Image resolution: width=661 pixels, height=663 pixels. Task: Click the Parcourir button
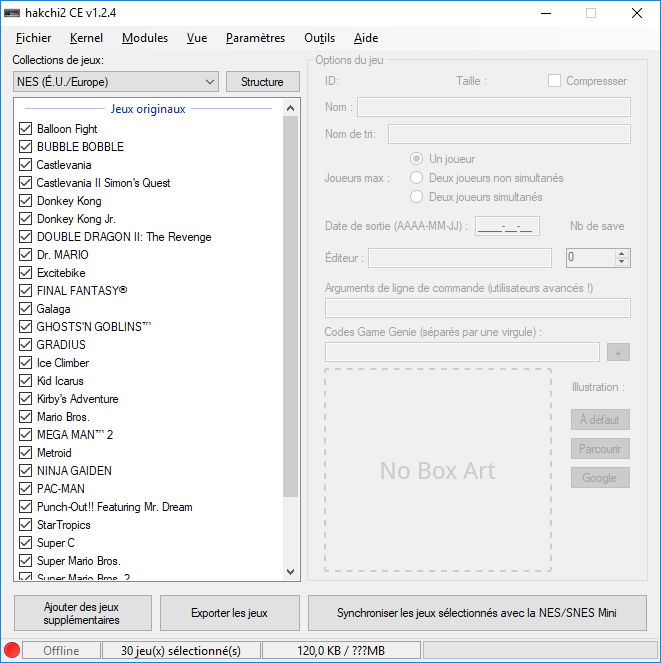(600, 449)
